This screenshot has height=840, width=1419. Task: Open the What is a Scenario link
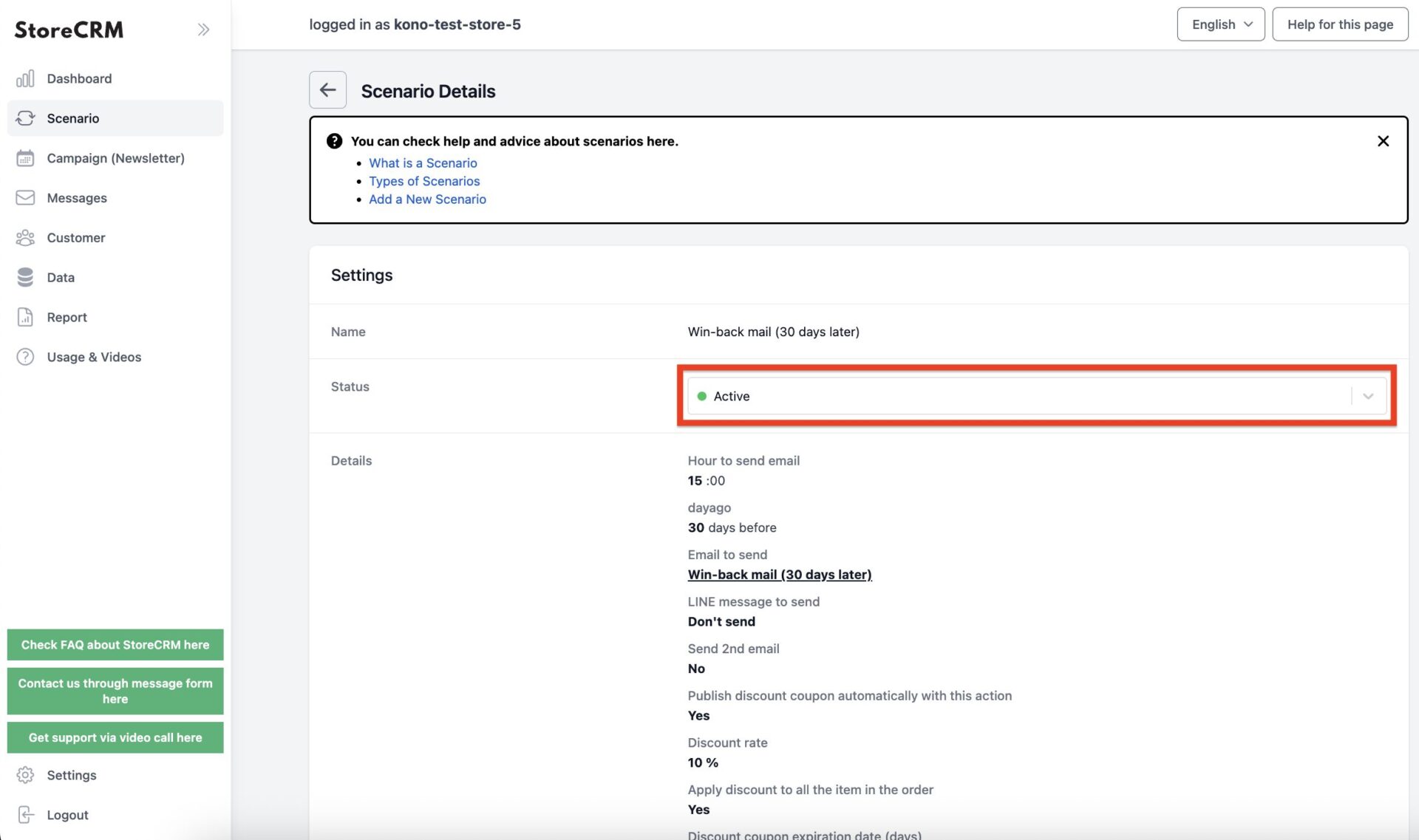pyautogui.click(x=423, y=163)
